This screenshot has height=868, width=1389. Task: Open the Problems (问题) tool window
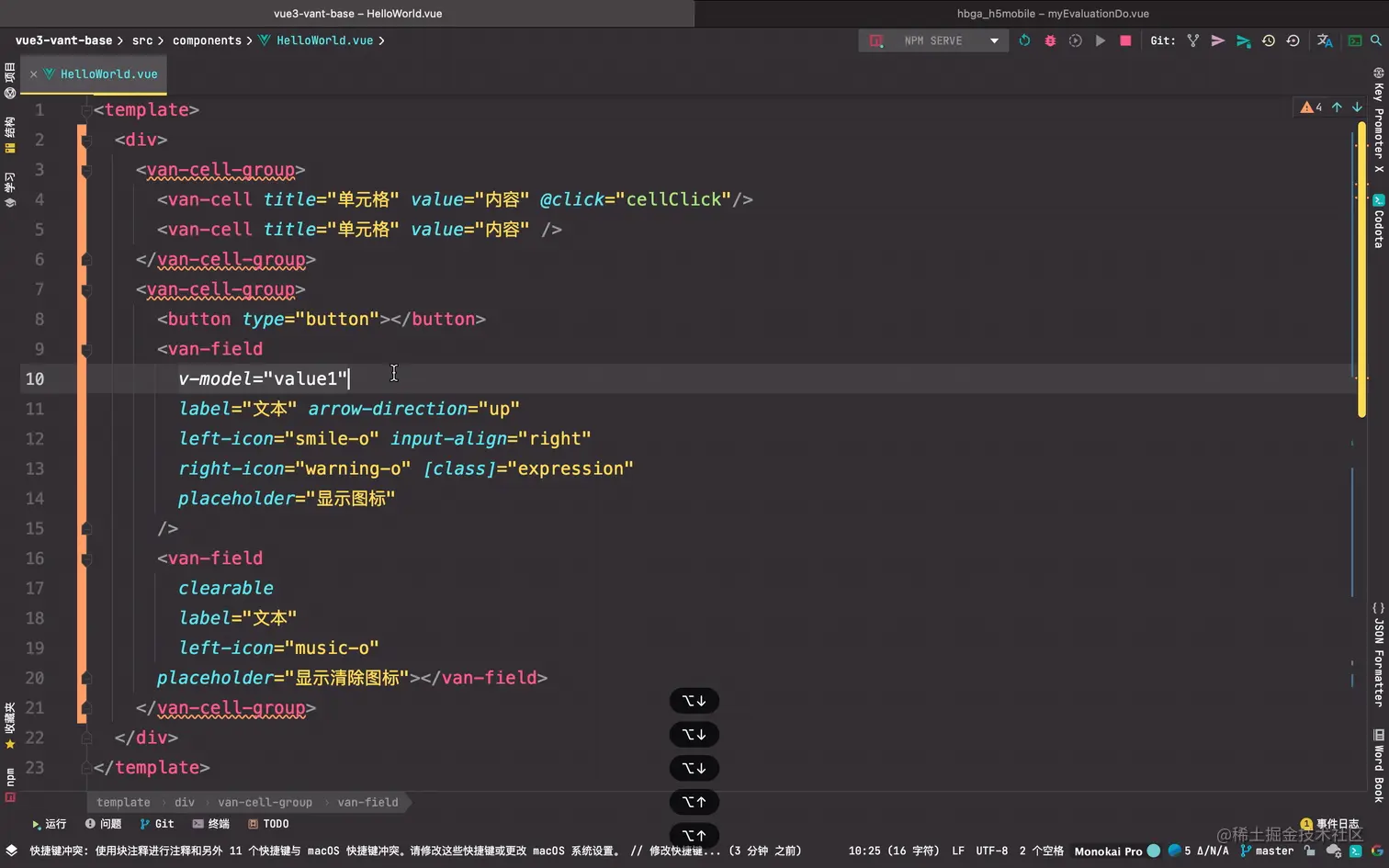tap(103, 824)
